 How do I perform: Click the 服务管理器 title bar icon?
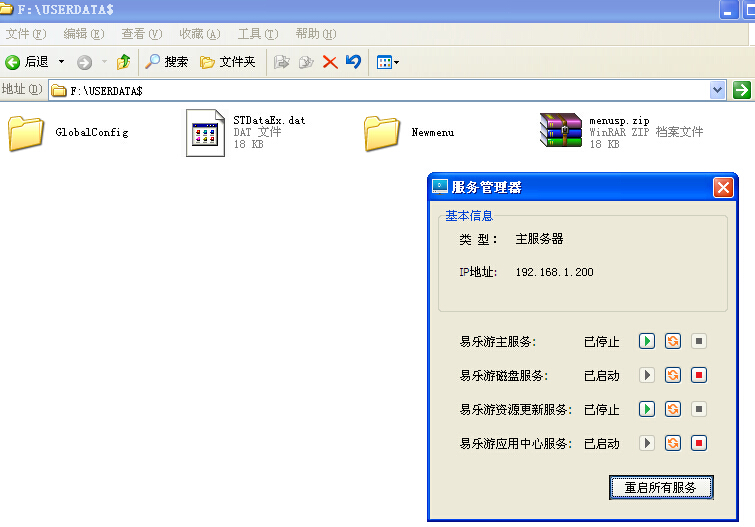pyautogui.click(x=440, y=187)
